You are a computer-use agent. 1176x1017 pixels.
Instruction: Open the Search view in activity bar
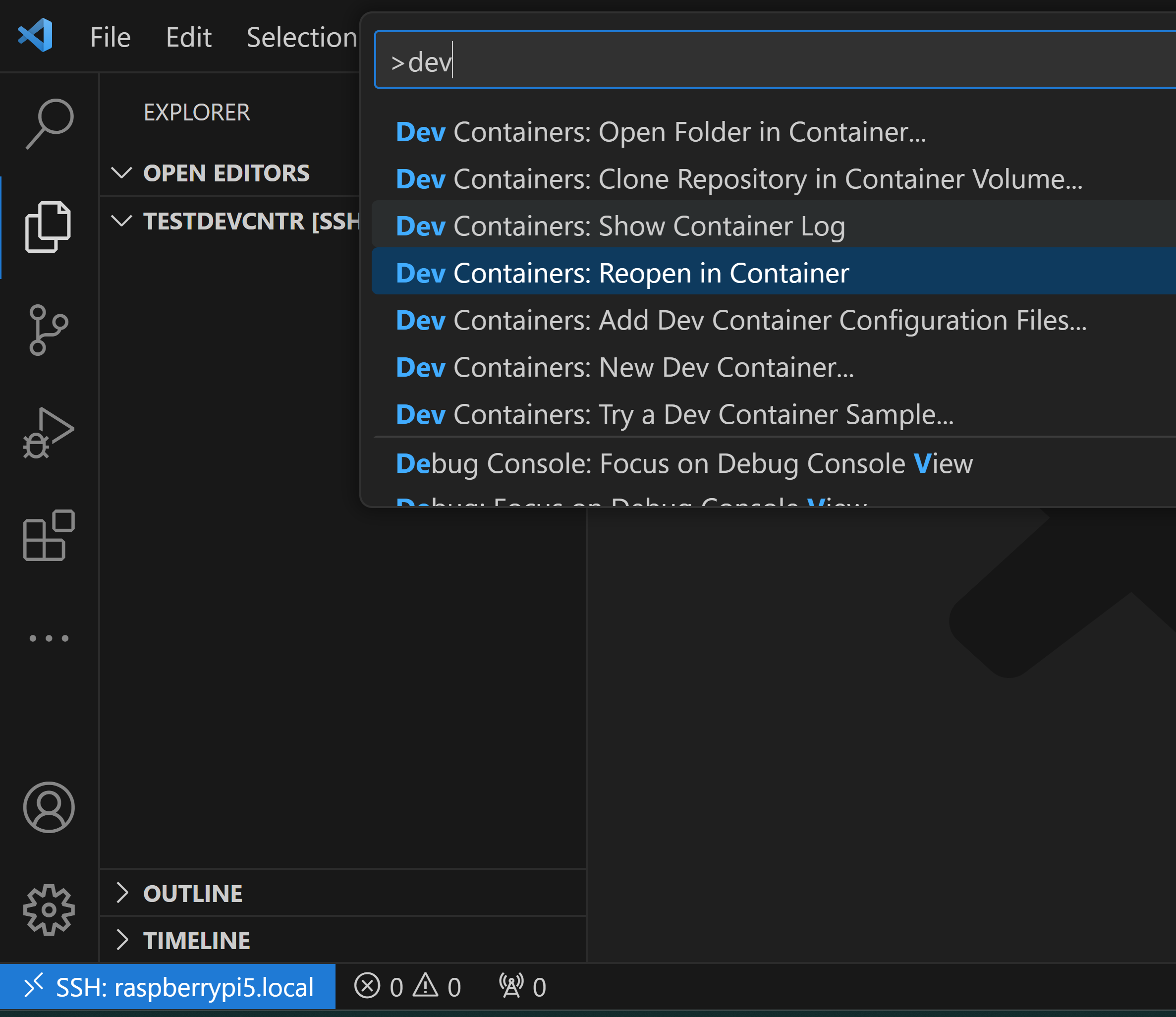tap(50, 124)
